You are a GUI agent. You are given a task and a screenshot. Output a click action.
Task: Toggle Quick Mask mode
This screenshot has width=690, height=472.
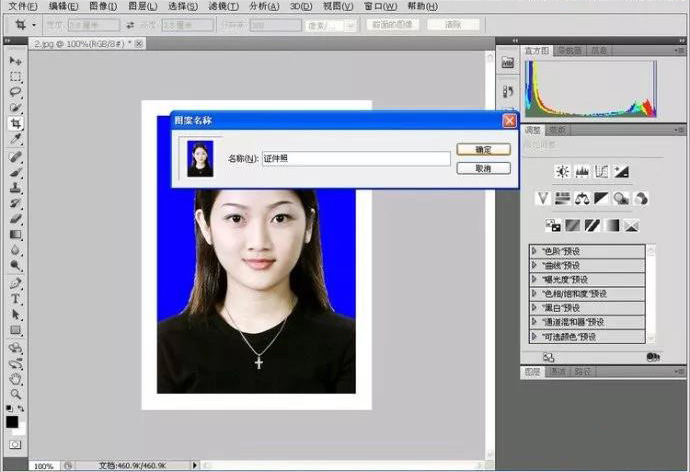click(15, 444)
